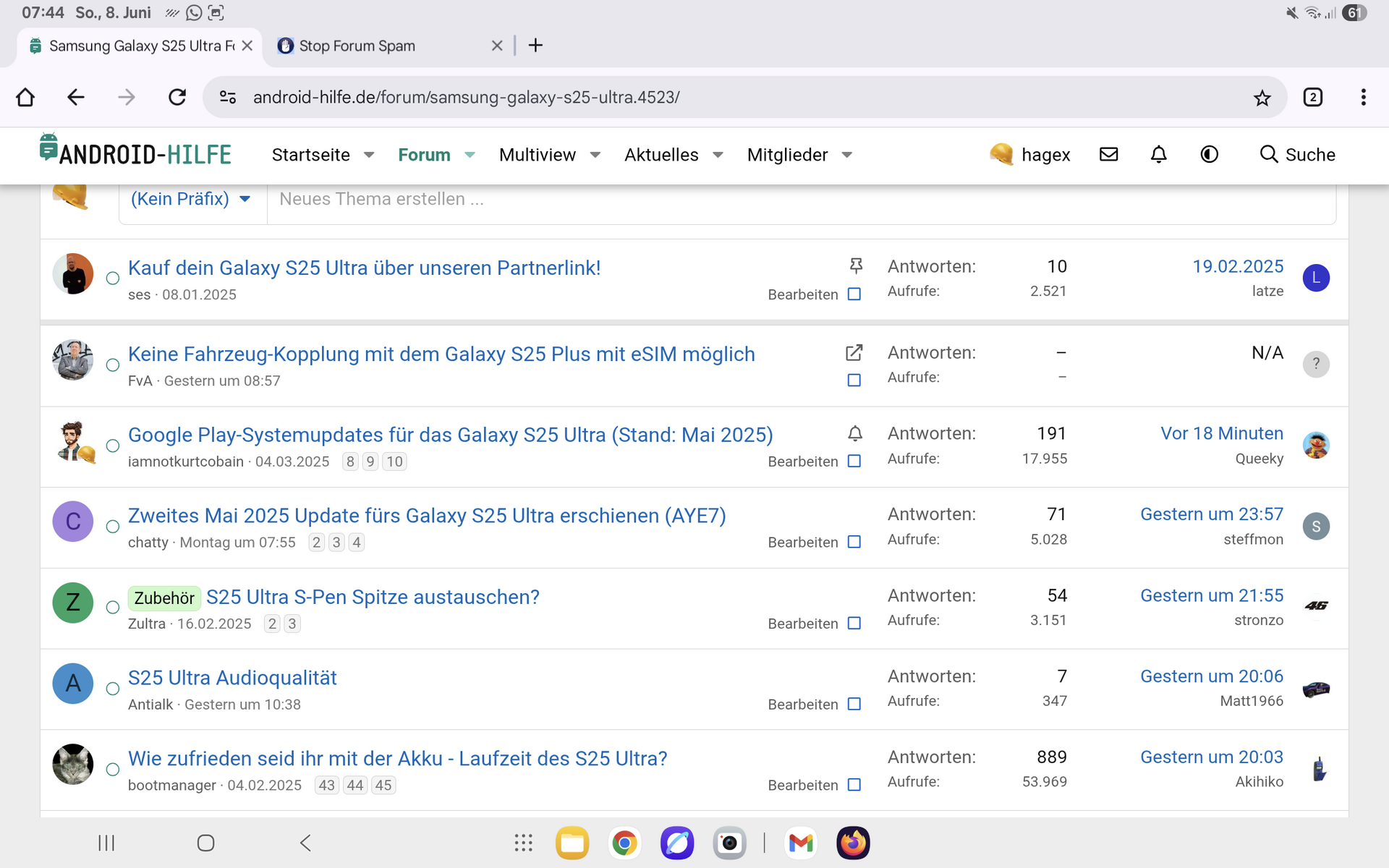Screen dimensions: 1389x868
Task: Open Firefox from the dock
Action: (853, 843)
